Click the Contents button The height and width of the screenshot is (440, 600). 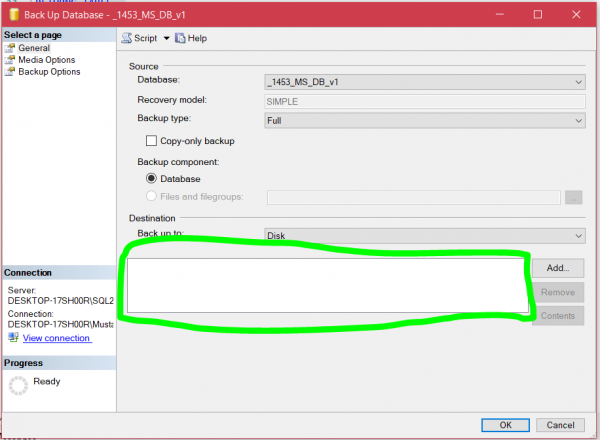click(x=558, y=316)
